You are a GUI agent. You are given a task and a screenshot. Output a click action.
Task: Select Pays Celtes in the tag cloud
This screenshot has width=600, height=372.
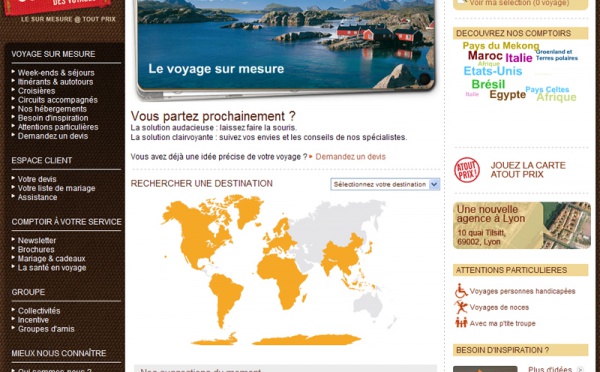coord(547,89)
